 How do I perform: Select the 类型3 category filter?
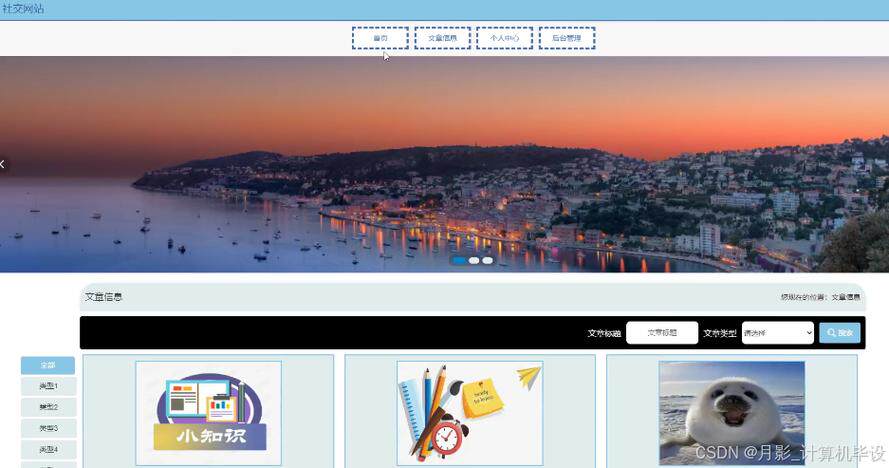(49, 428)
